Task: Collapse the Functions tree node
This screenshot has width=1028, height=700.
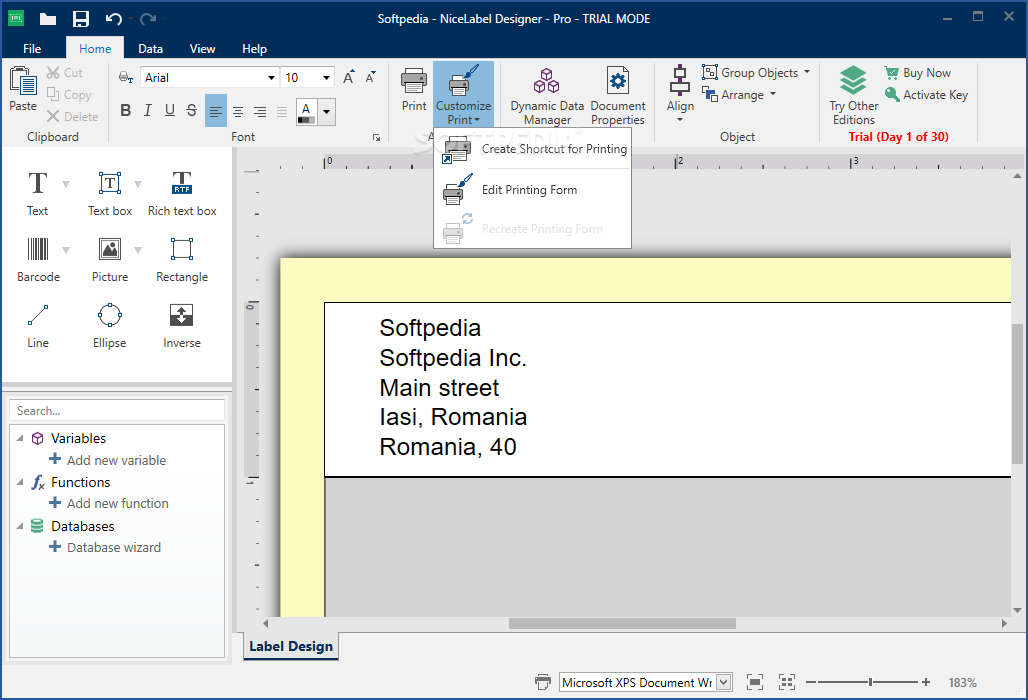Action: 20,482
